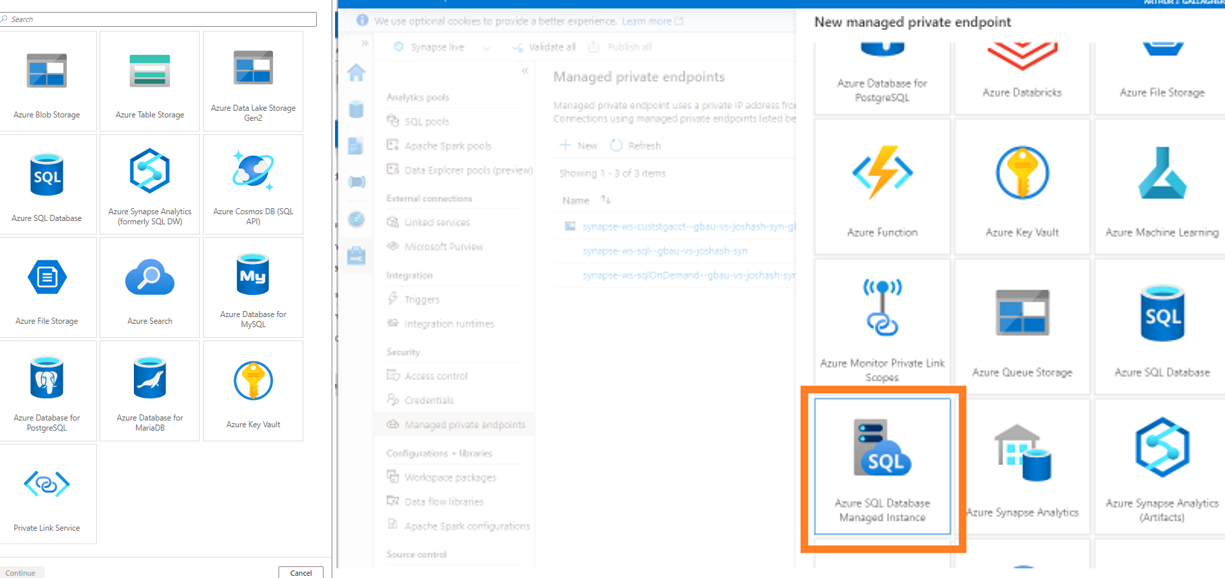Open synapse-ws-sql endpoint link

click(665, 251)
